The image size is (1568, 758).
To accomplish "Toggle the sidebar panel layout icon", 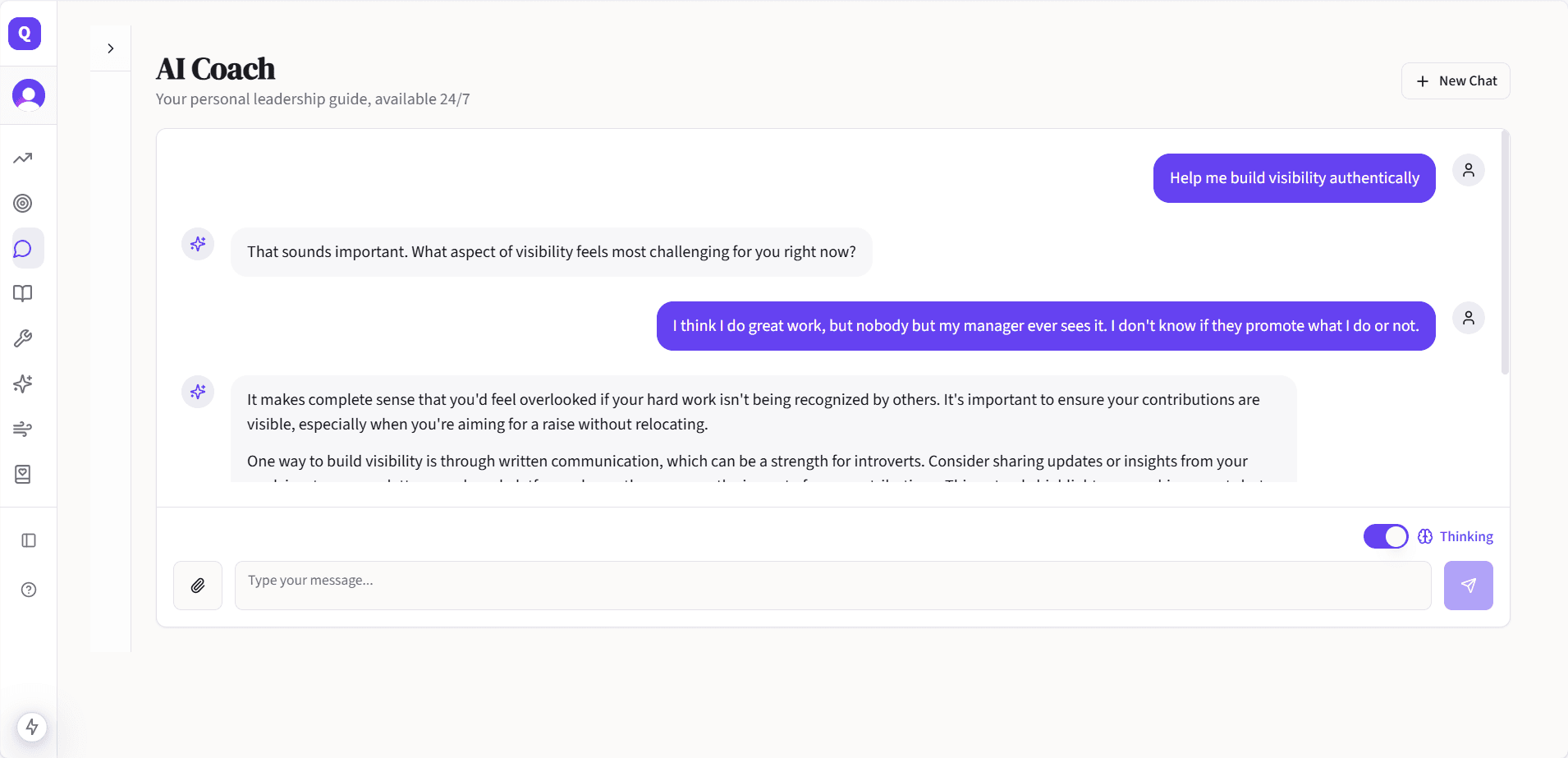I will pyautogui.click(x=29, y=540).
